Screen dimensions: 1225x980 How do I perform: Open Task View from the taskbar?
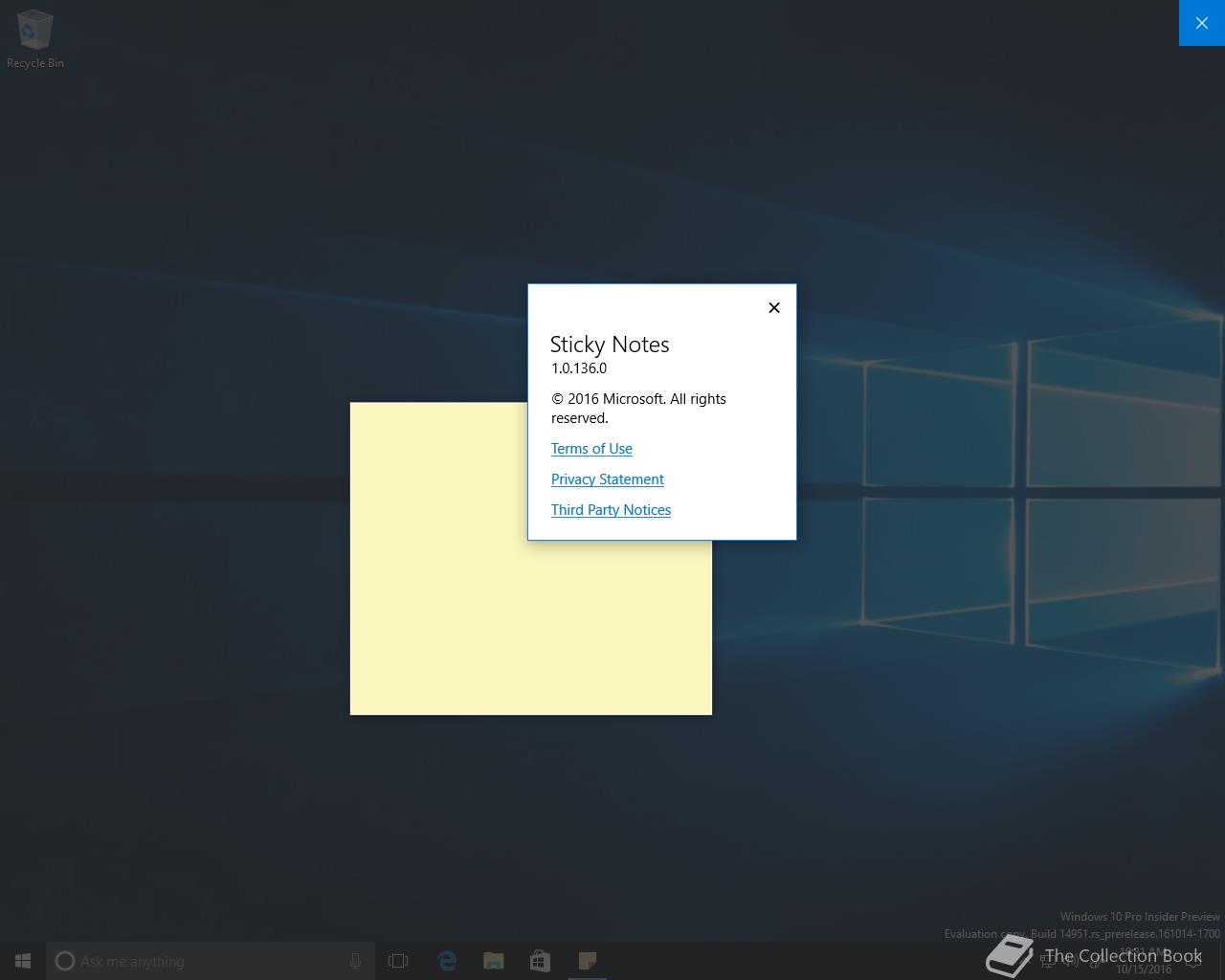pos(398,961)
